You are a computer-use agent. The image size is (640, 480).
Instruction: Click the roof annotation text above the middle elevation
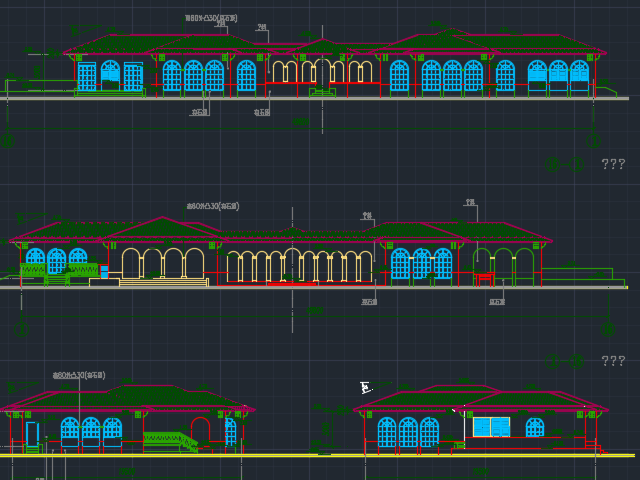212,206
